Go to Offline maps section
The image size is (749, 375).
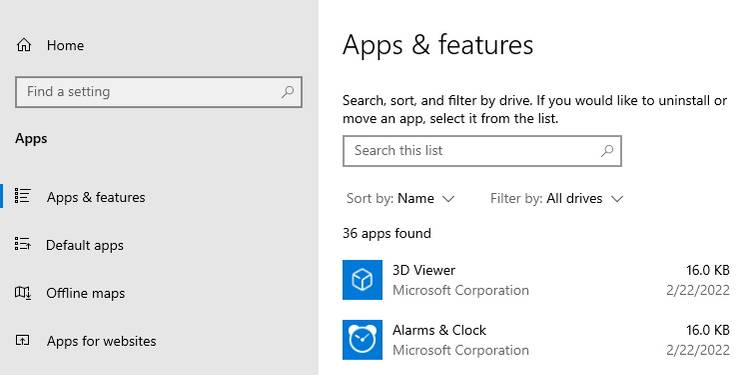[86, 293]
